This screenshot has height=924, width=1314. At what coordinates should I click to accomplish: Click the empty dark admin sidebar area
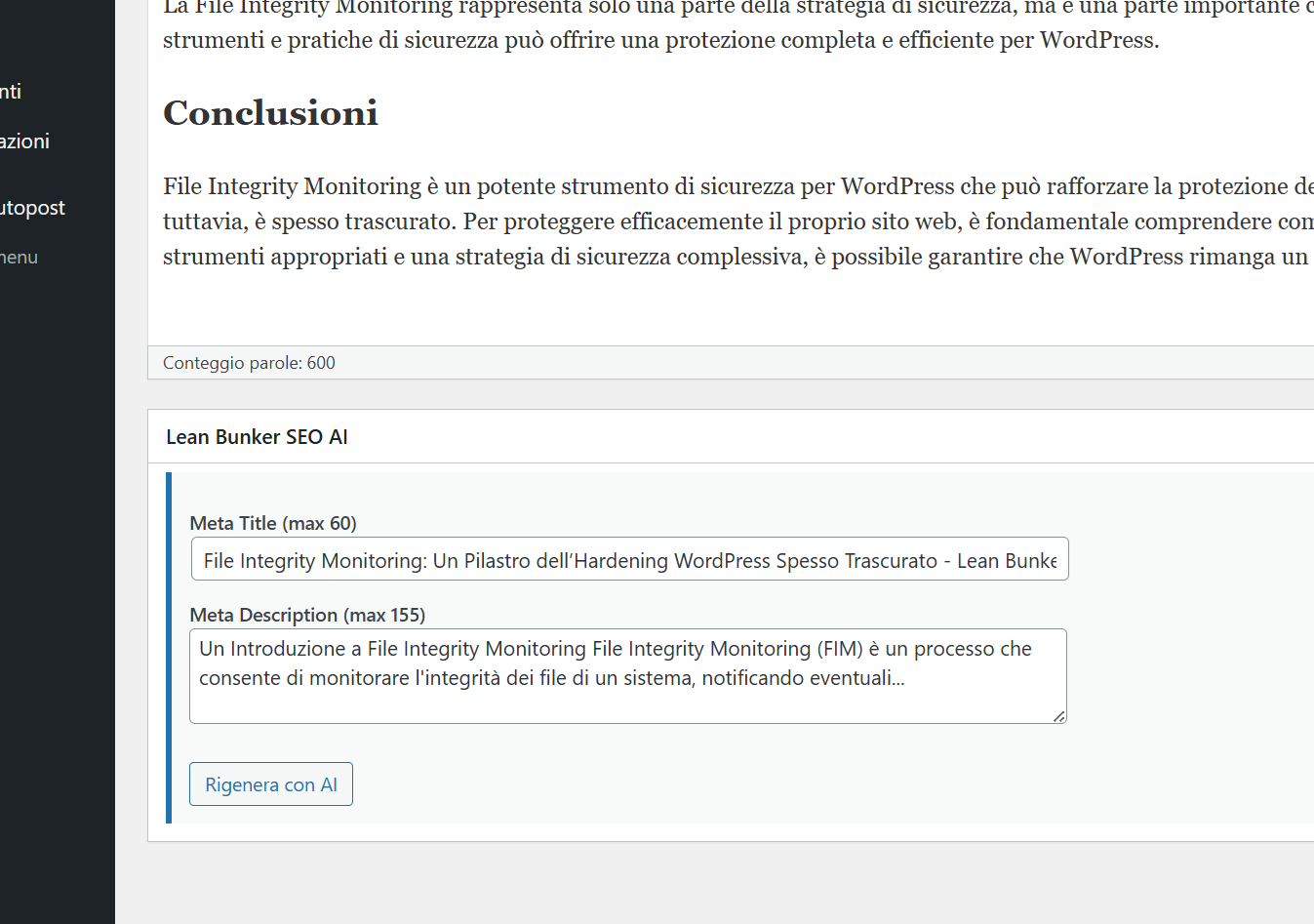(x=57, y=585)
